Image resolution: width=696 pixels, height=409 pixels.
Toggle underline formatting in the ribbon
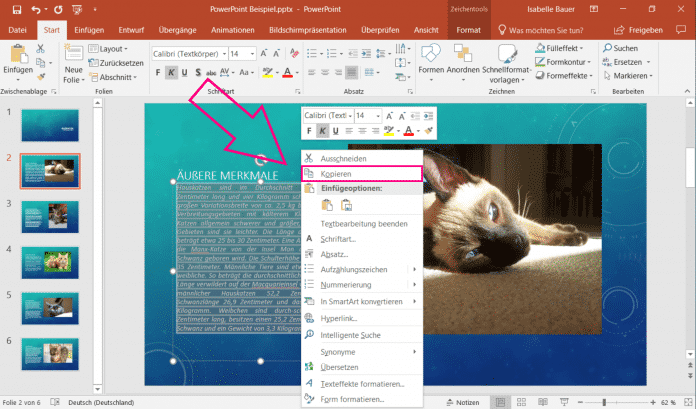(x=185, y=72)
